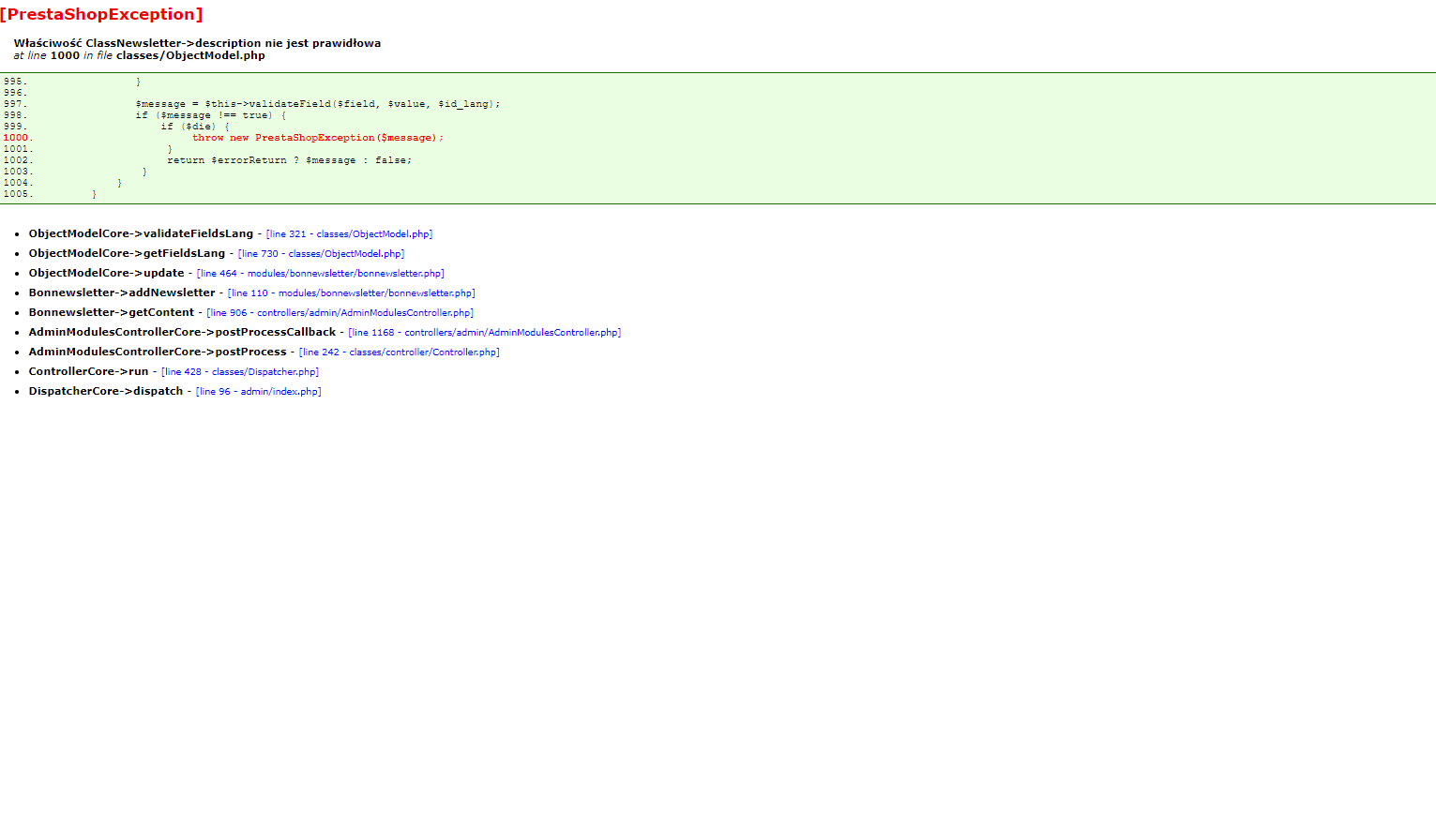Click 'AdminModulesControllerCore->postProcessCallback' in the trace
The width and height of the screenshot is (1436, 840).
pos(182,332)
